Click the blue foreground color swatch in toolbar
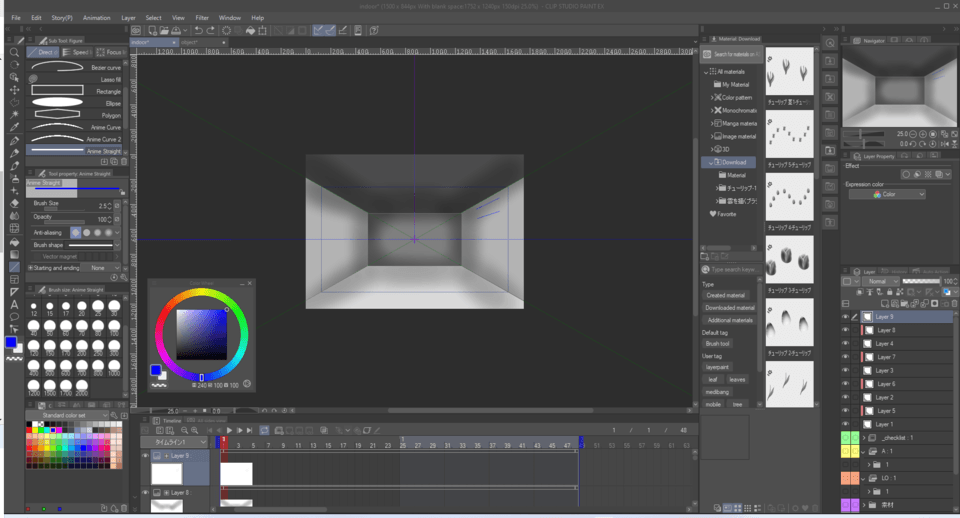960x518 pixels. (x=10, y=342)
